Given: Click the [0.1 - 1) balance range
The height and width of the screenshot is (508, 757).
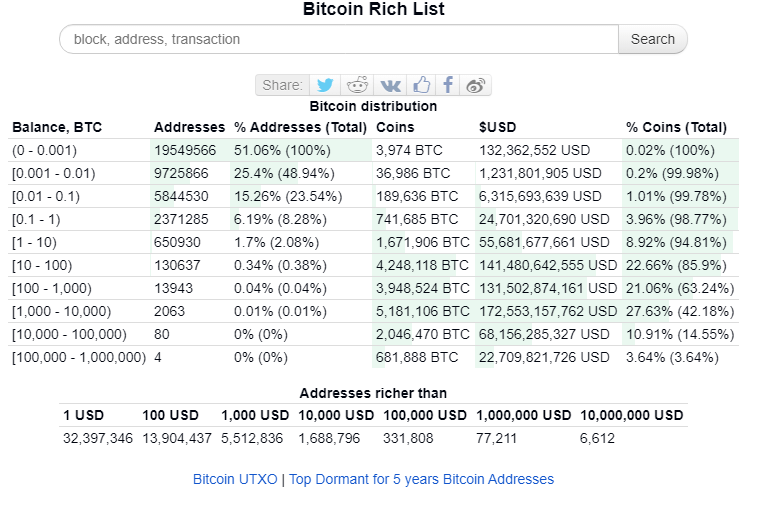Looking at the screenshot, I should coord(36,219).
